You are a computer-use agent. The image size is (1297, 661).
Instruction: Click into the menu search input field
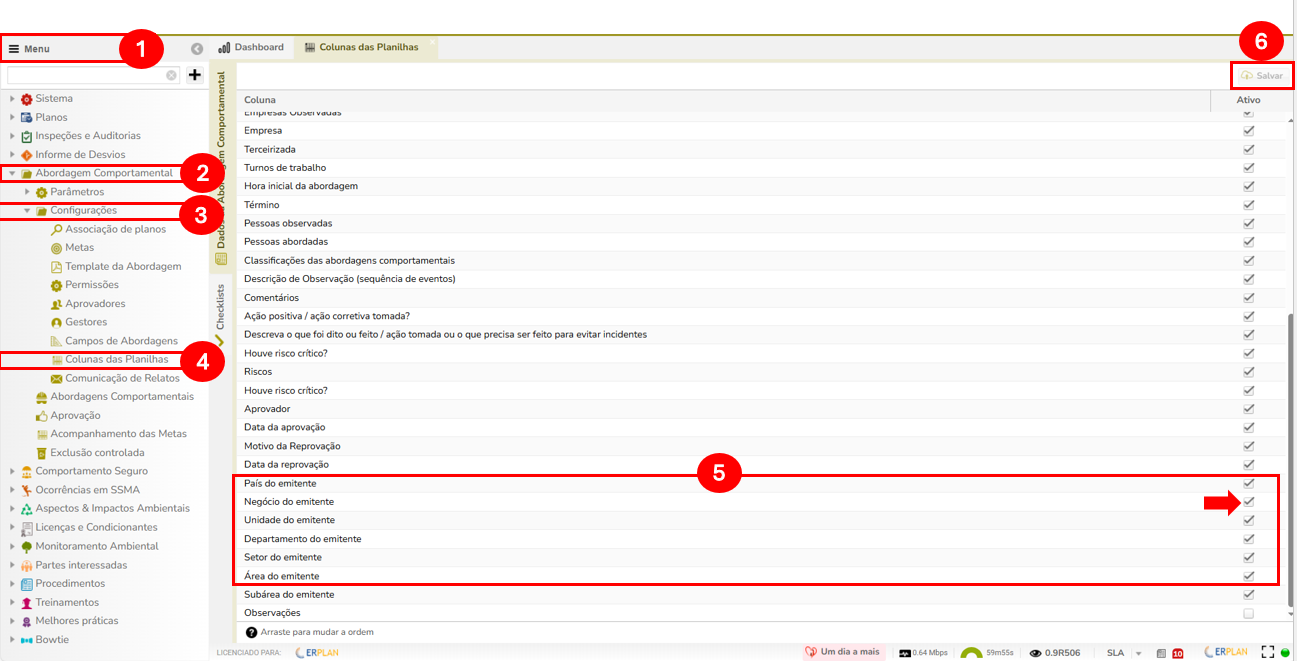(85, 75)
